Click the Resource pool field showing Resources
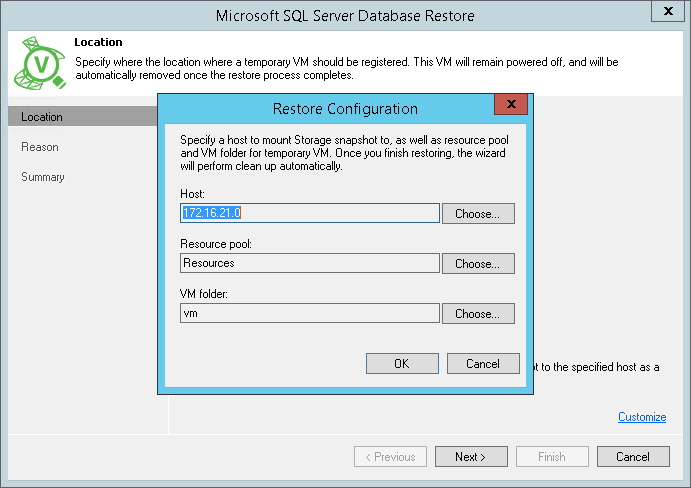Screen dimensions: 691x488 point(310,263)
